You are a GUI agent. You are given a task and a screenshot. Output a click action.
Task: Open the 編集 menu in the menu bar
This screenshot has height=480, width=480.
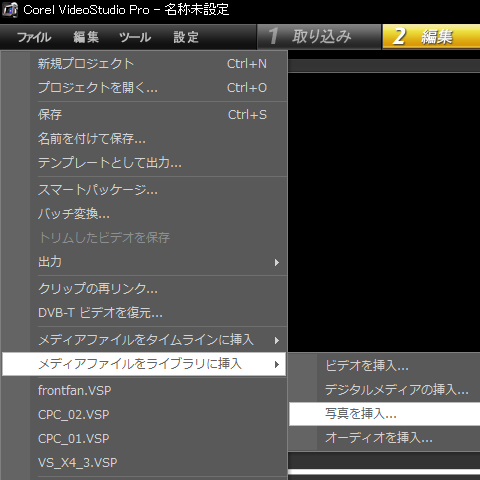(86, 37)
